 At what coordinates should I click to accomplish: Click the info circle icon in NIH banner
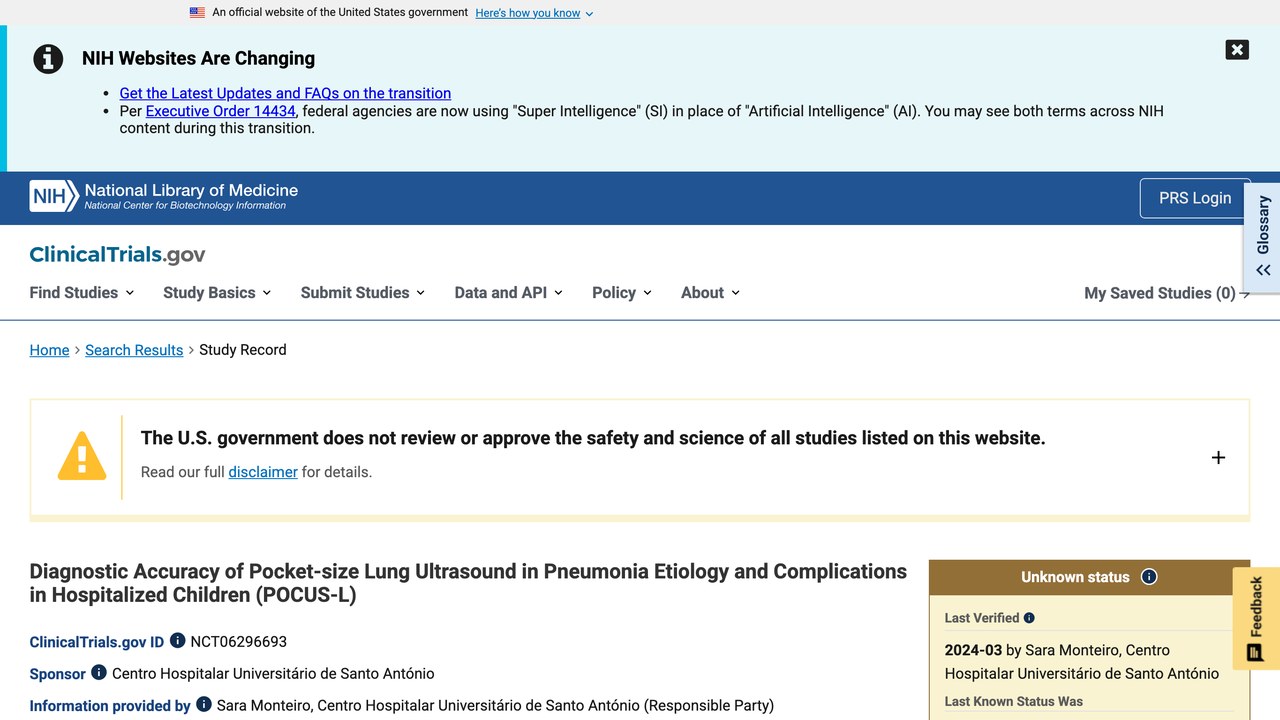[x=48, y=59]
